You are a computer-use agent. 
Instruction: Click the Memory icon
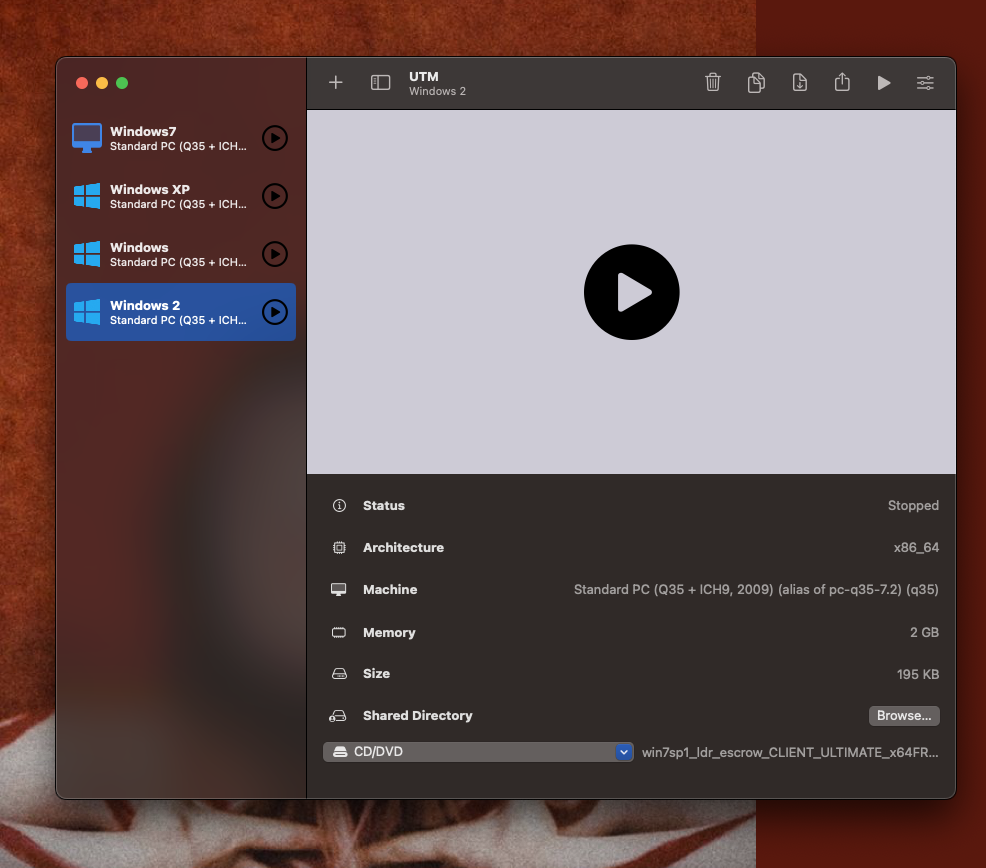pyautogui.click(x=339, y=633)
